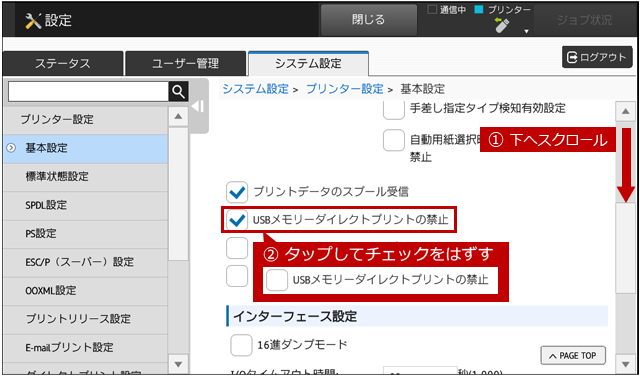Open SPDL設定 in sidebar
The image size is (640, 376).
86,206
